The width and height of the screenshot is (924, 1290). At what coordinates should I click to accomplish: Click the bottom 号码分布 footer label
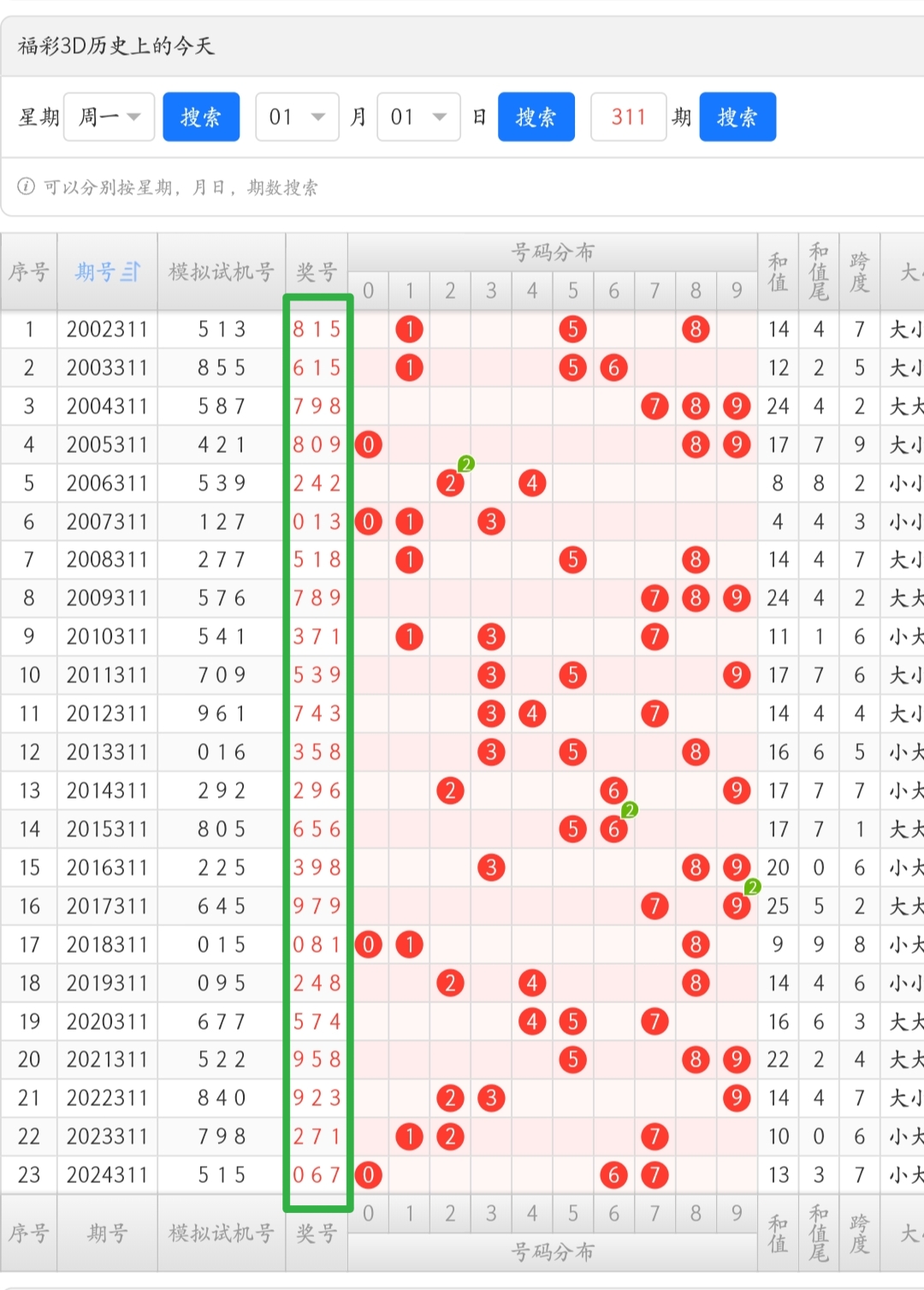(x=553, y=1252)
